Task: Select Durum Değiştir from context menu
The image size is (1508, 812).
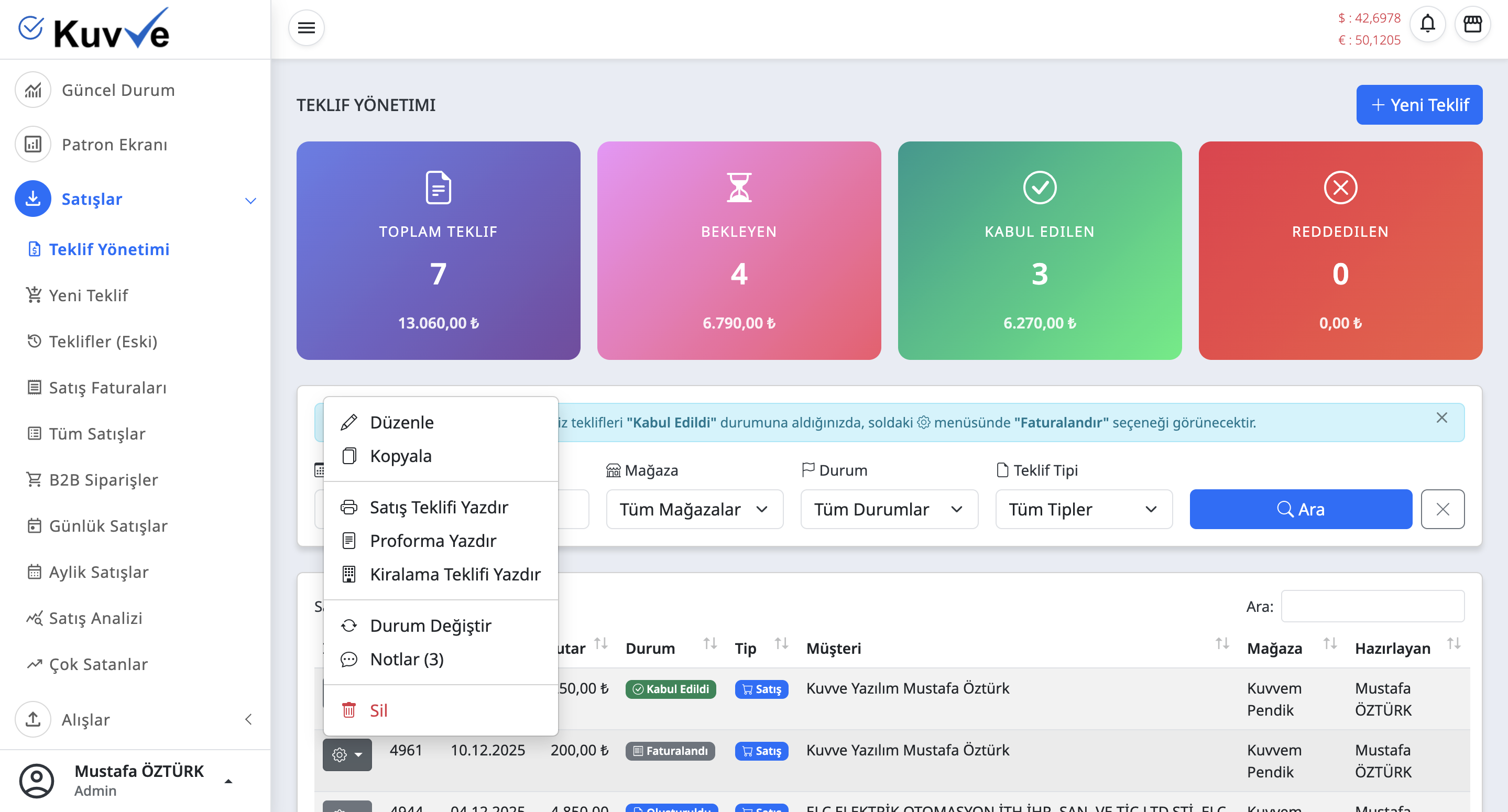Action: pos(430,626)
